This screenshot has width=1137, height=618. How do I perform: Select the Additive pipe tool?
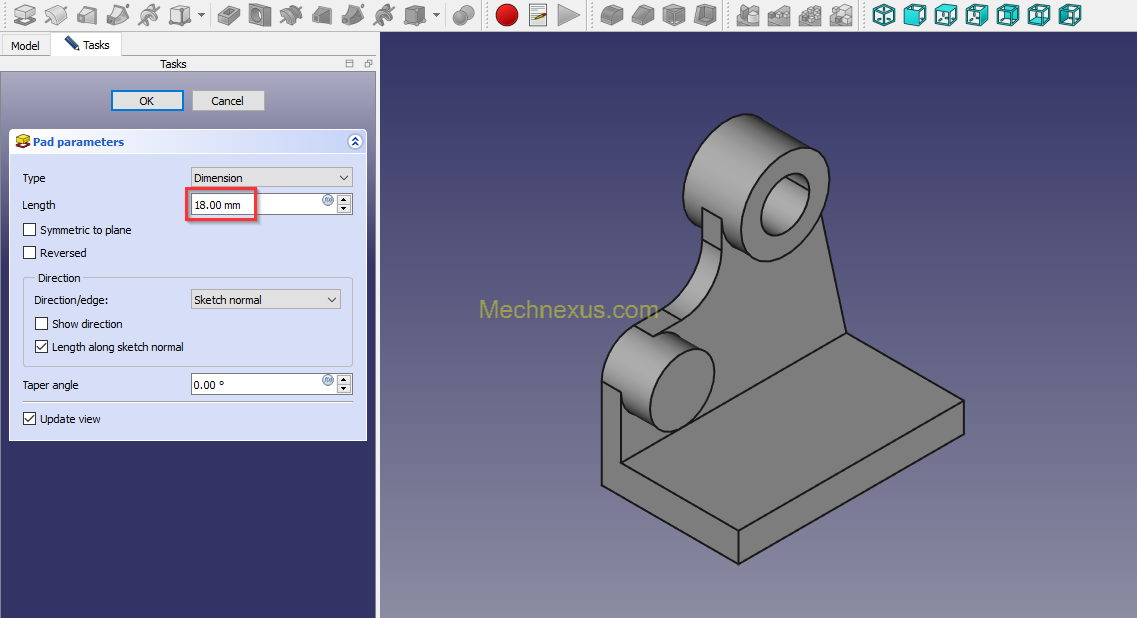coord(118,15)
